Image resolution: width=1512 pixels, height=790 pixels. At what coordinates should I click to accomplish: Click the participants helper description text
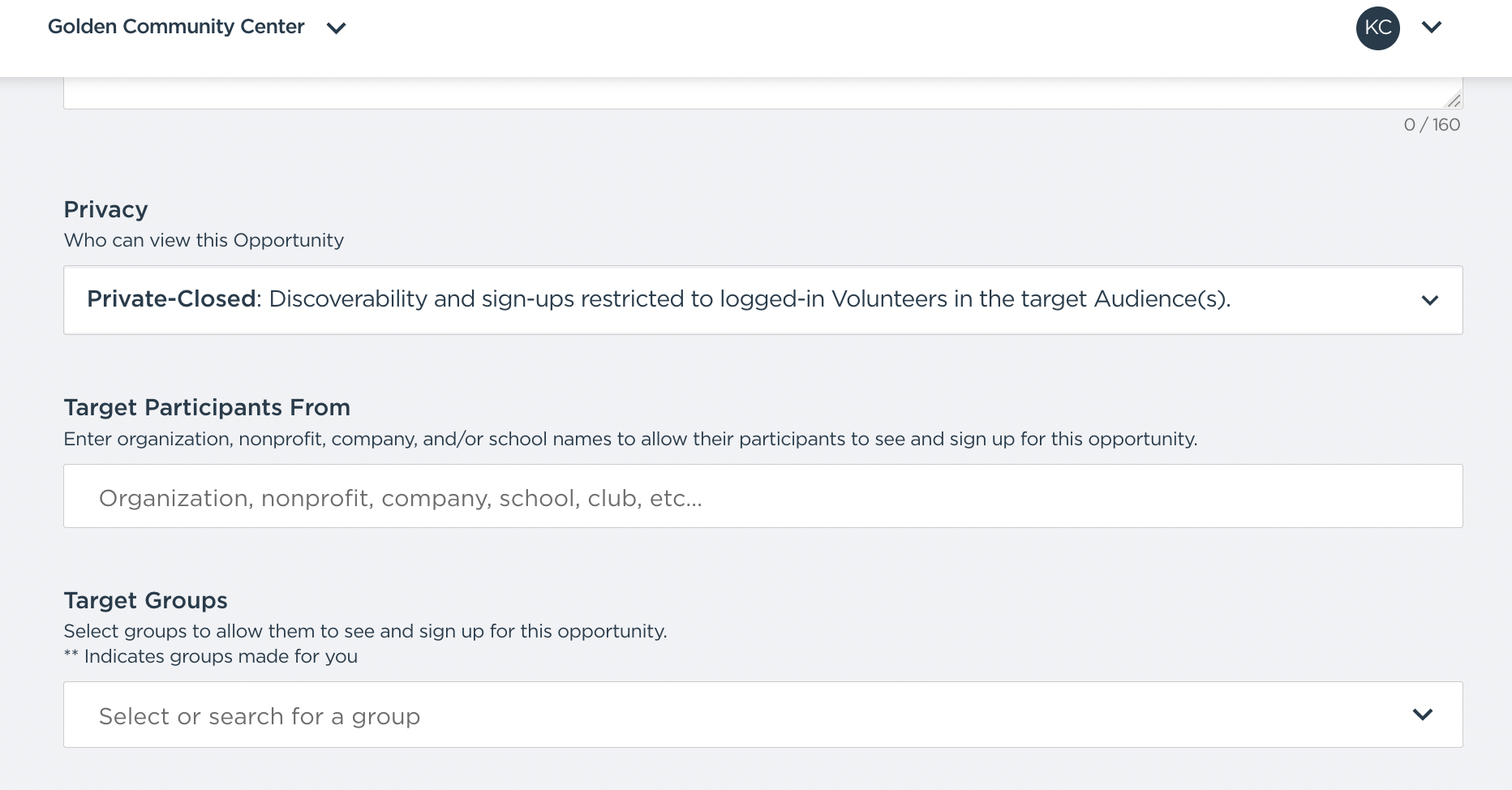[x=629, y=439]
